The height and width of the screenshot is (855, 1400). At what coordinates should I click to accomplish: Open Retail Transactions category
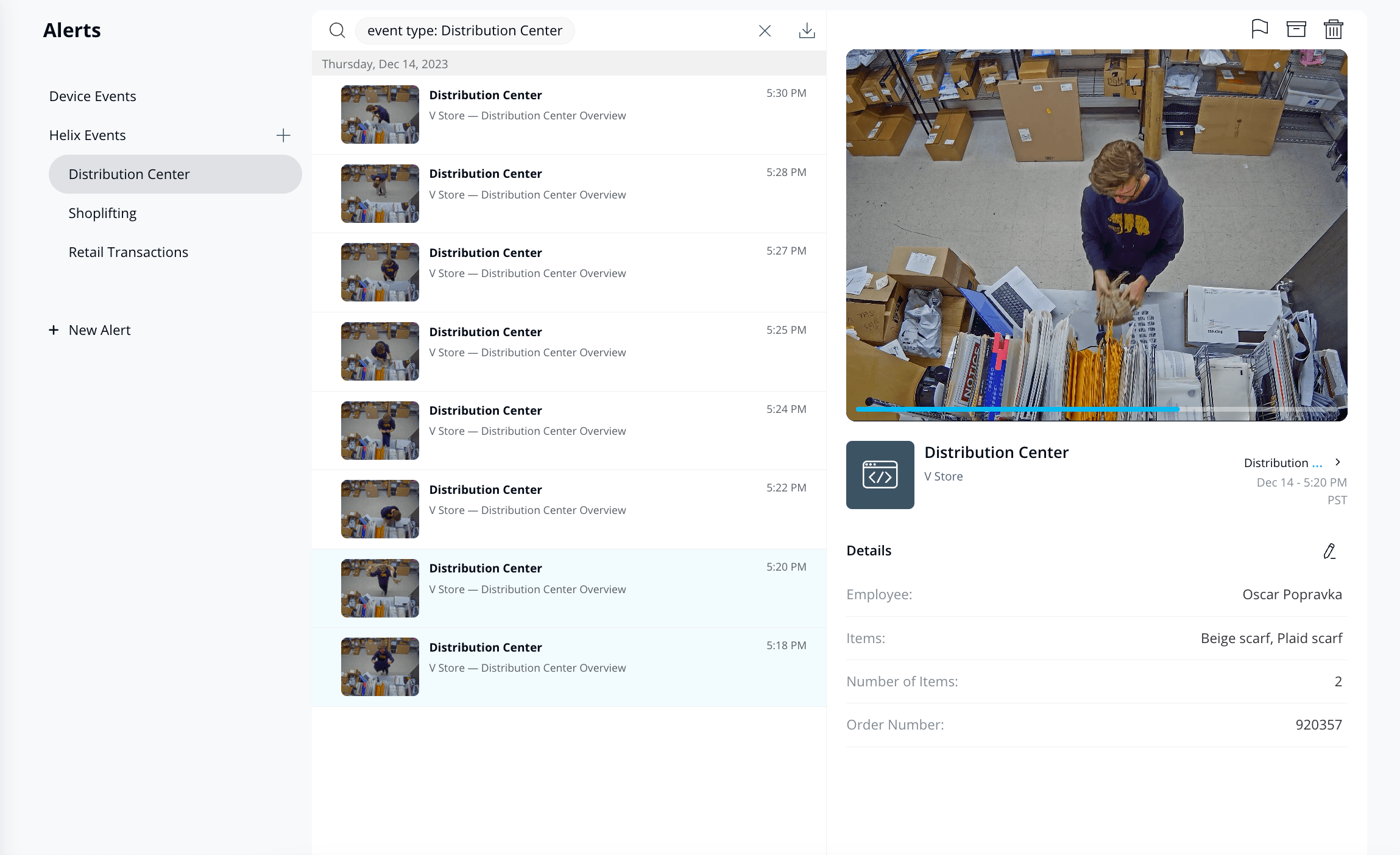point(128,252)
